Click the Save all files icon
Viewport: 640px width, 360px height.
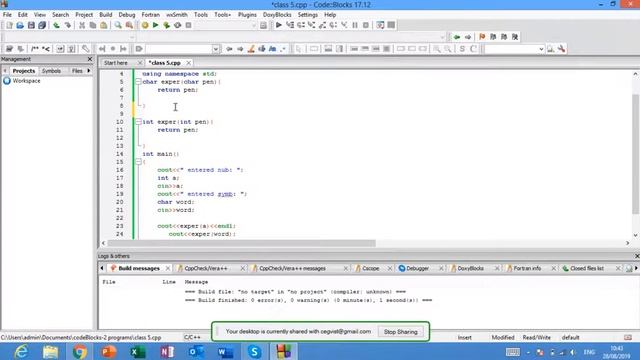(42, 25)
